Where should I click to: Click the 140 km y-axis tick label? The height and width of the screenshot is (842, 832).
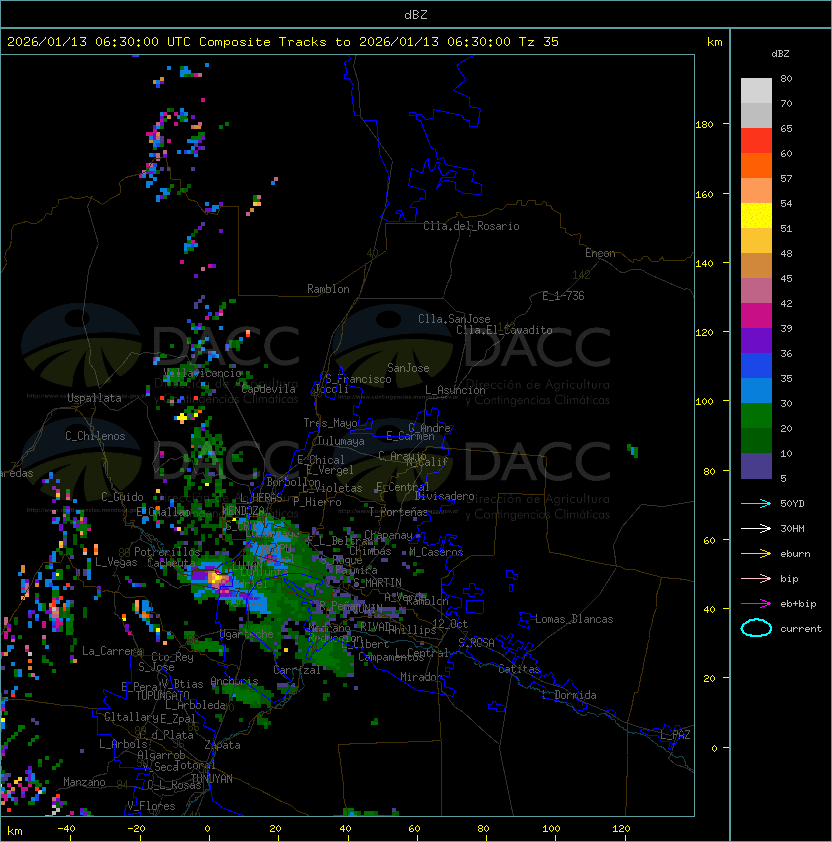(x=704, y=264)
